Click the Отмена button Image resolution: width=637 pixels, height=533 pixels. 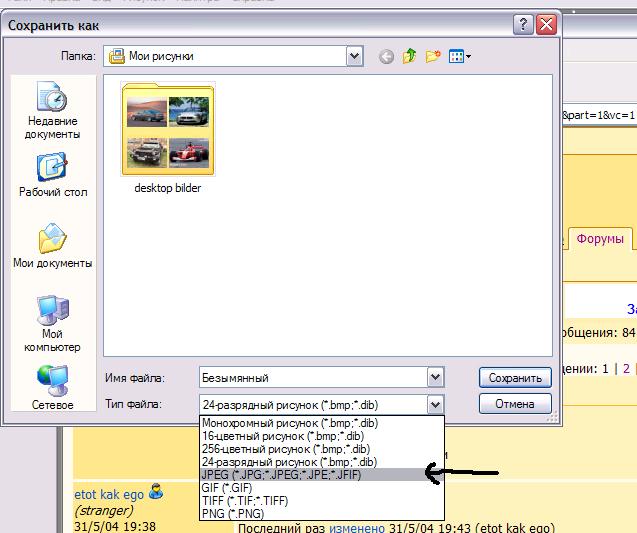pos(515,404)
